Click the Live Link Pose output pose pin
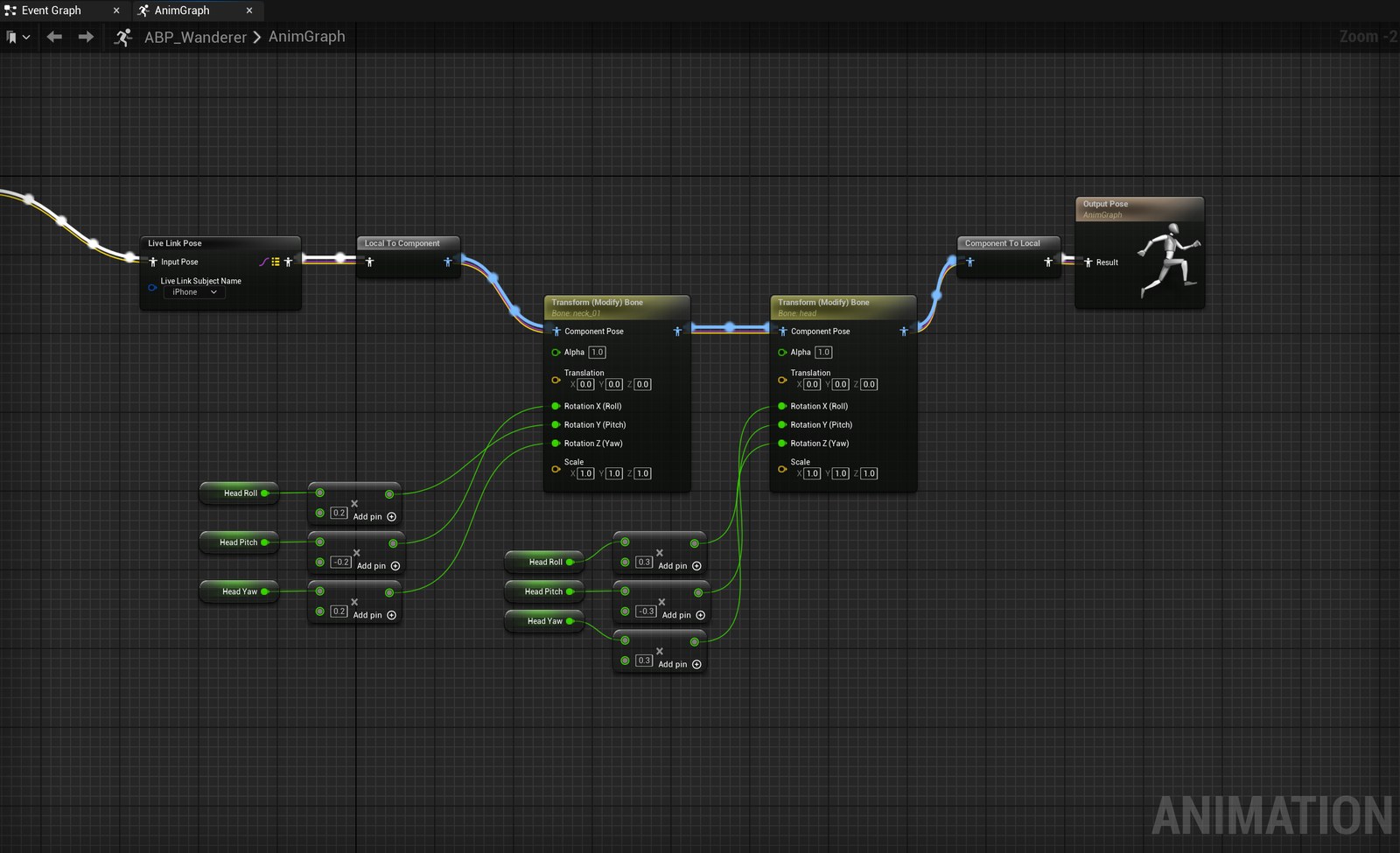The width and height of the screenshot is (1400, 853). tap(288, 262)
